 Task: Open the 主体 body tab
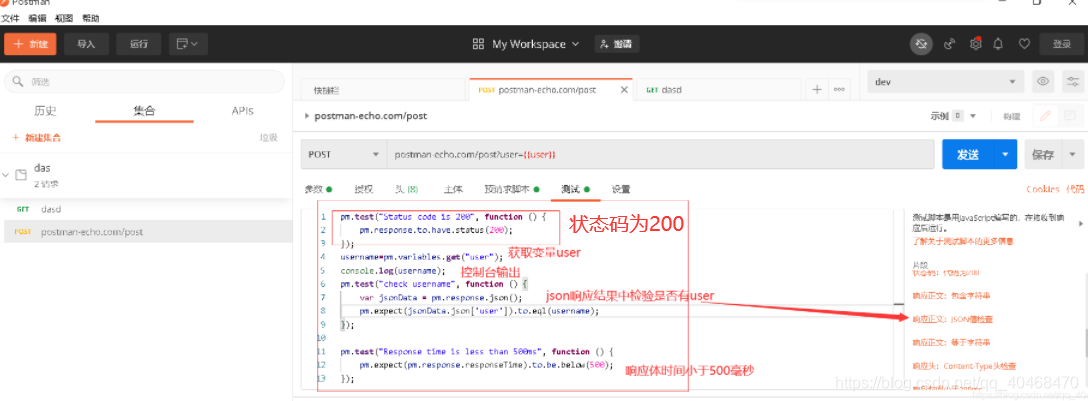[453, 189]
